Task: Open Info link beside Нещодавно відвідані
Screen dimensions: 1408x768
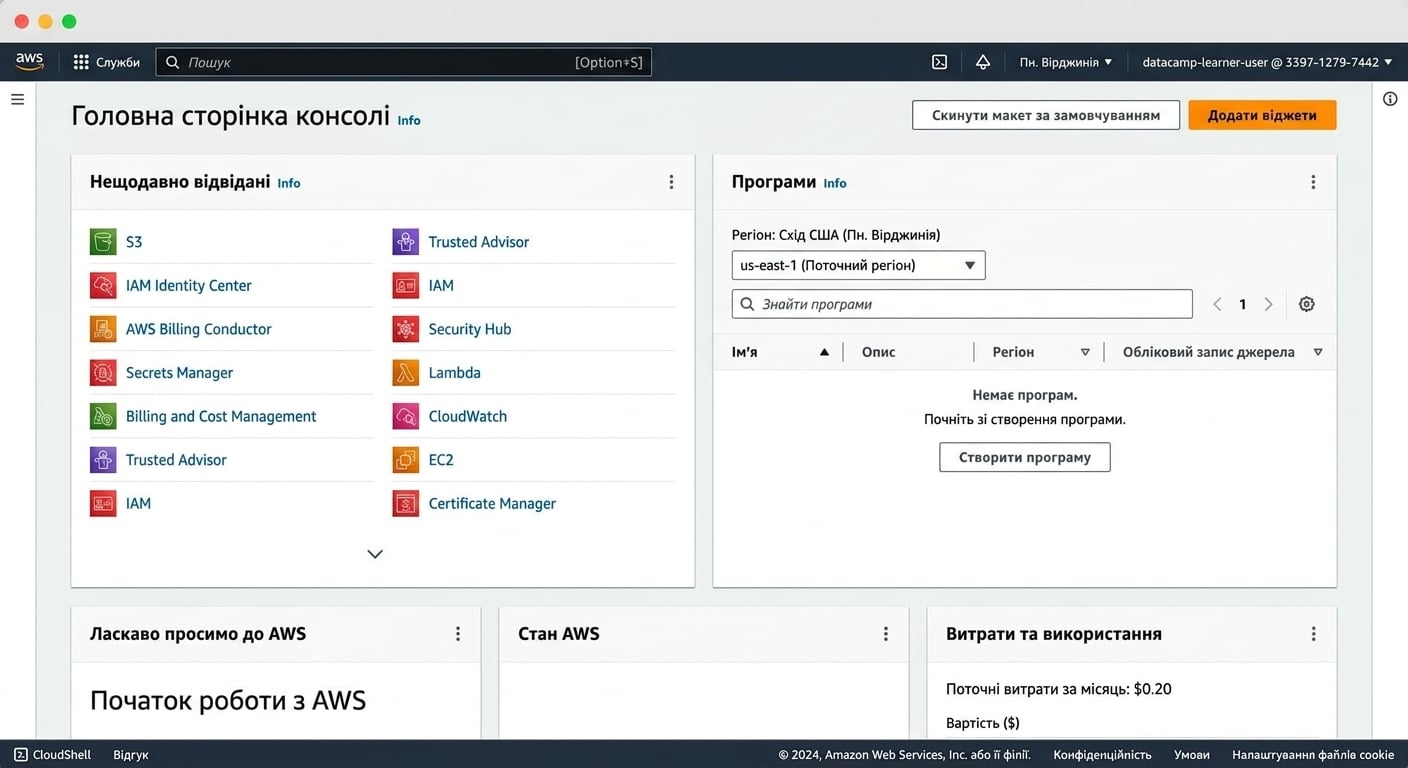Action: [289, 183]
